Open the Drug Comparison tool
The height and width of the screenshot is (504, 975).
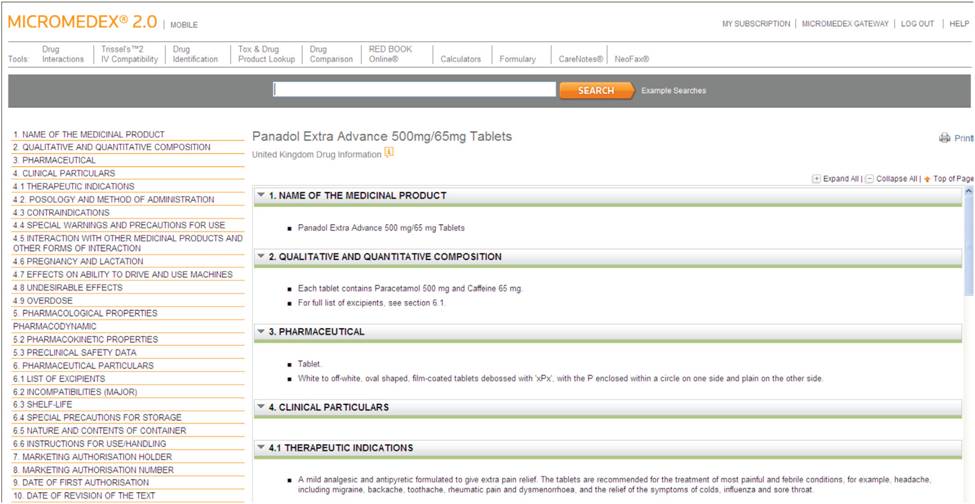(331, 54)
